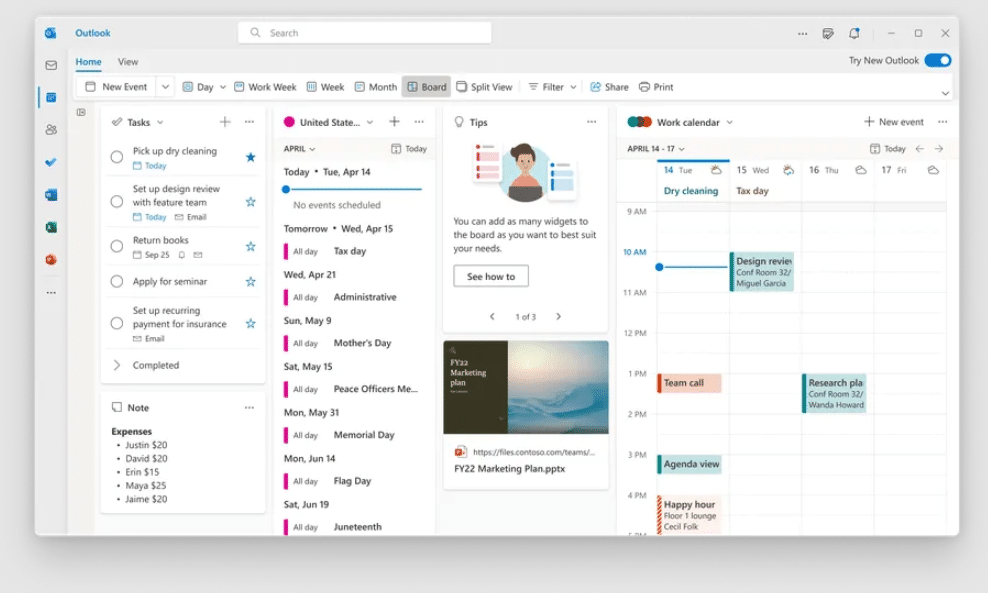Click in the Search box
988x593 pixels.
(x=365, y=33)
